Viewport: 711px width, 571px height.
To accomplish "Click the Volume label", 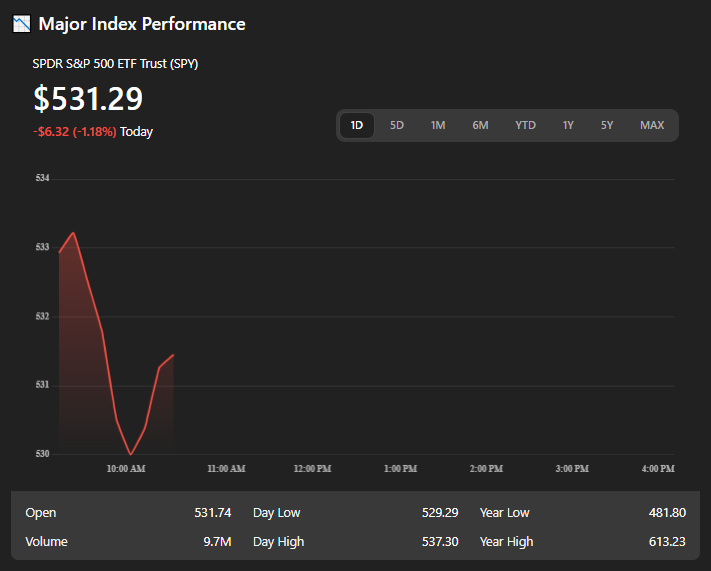I will click(46, 542).
